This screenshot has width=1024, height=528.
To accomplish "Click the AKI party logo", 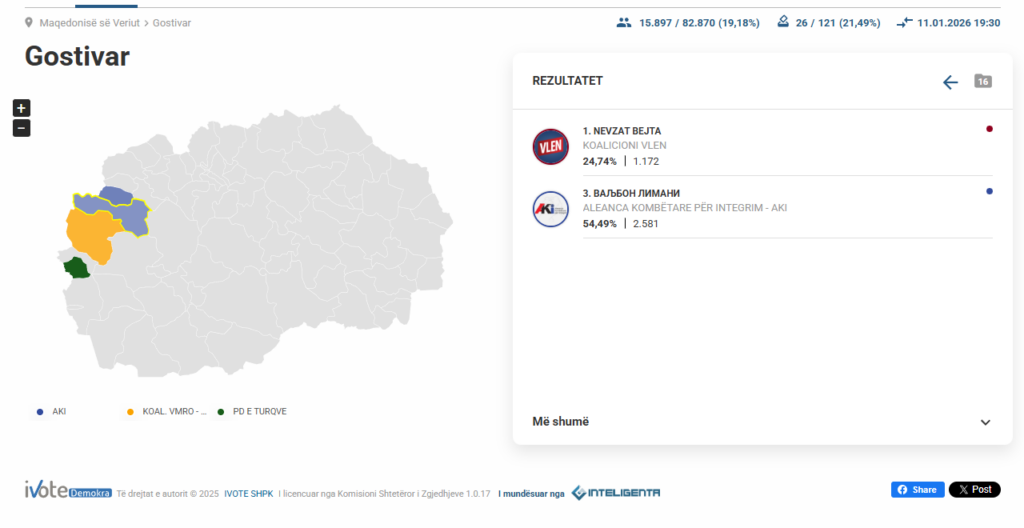I will coord(550,209).
